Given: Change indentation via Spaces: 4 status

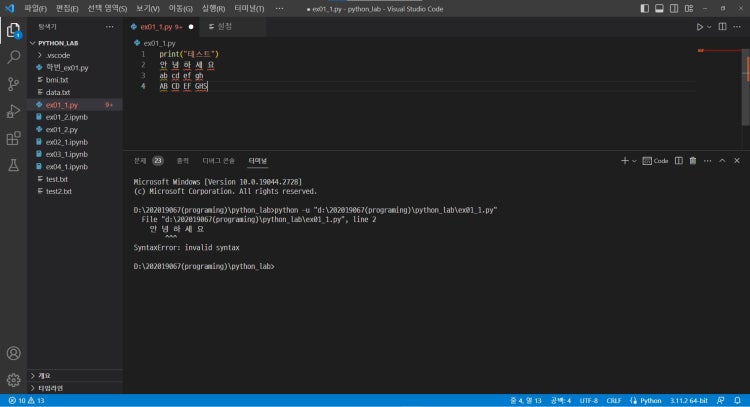Looking at the screenshot, I should 561,401.
